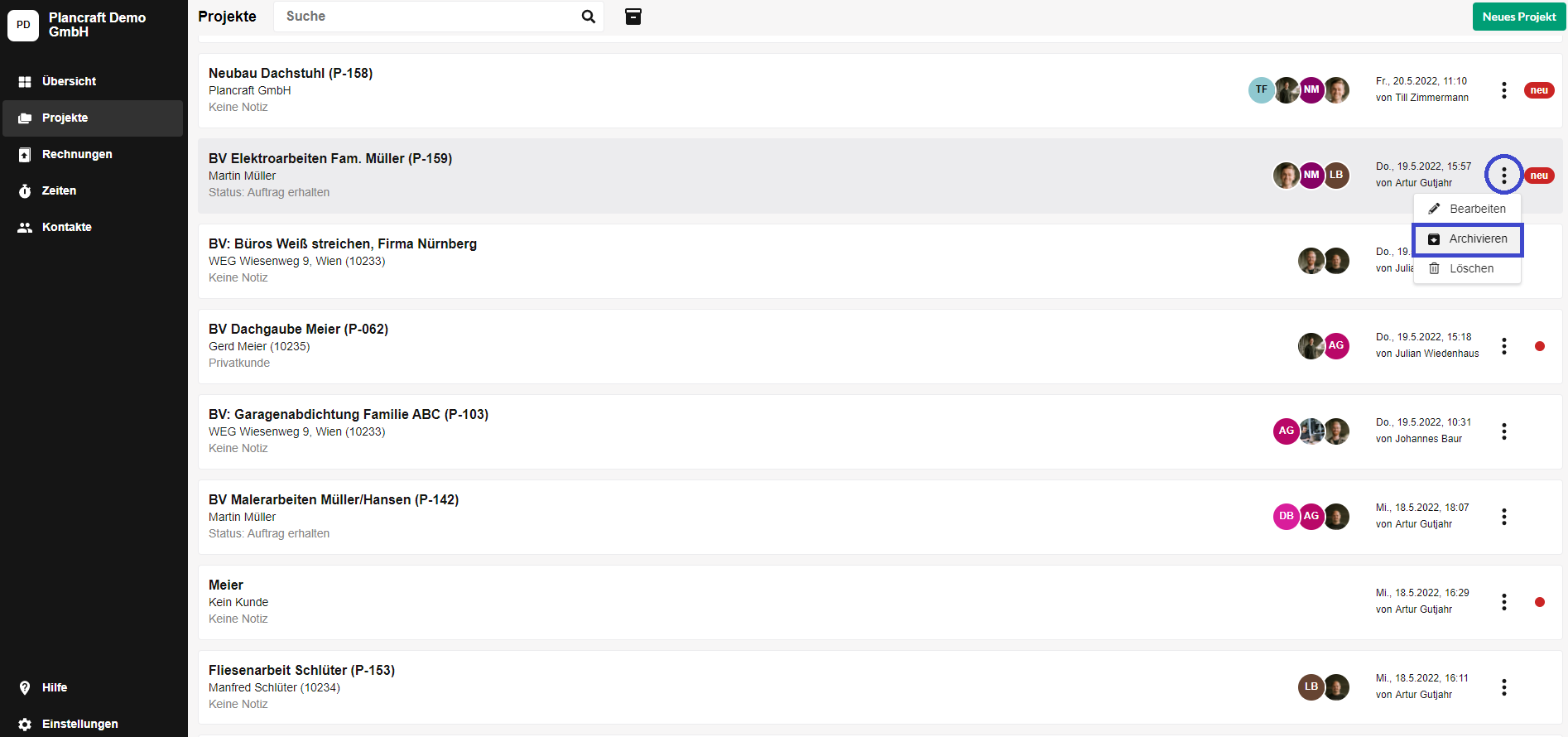Click TF avatar on Neubau Dachstuhl row
Screen dimensions: 1568x737
1262,89
